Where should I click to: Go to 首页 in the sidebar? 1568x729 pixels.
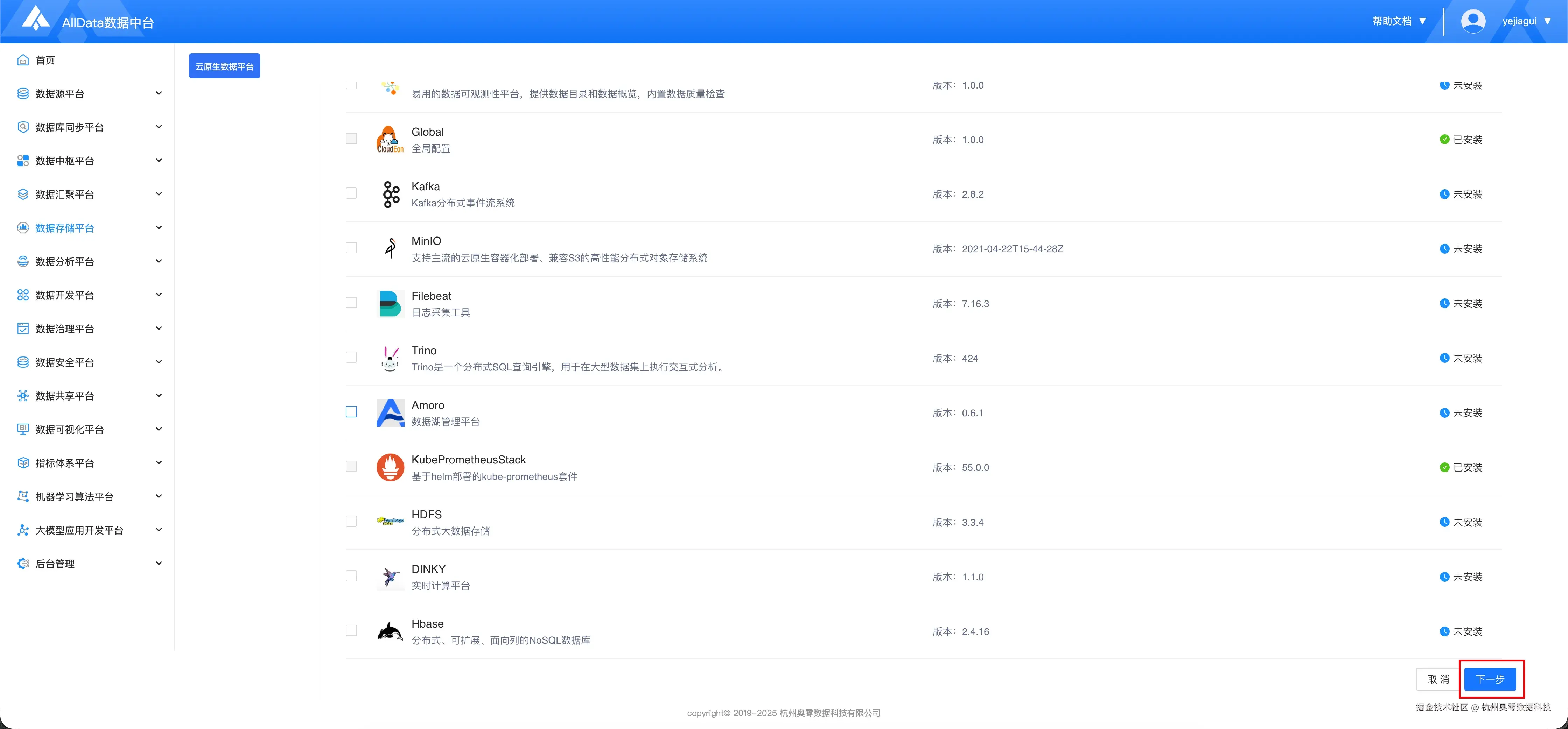45,60
